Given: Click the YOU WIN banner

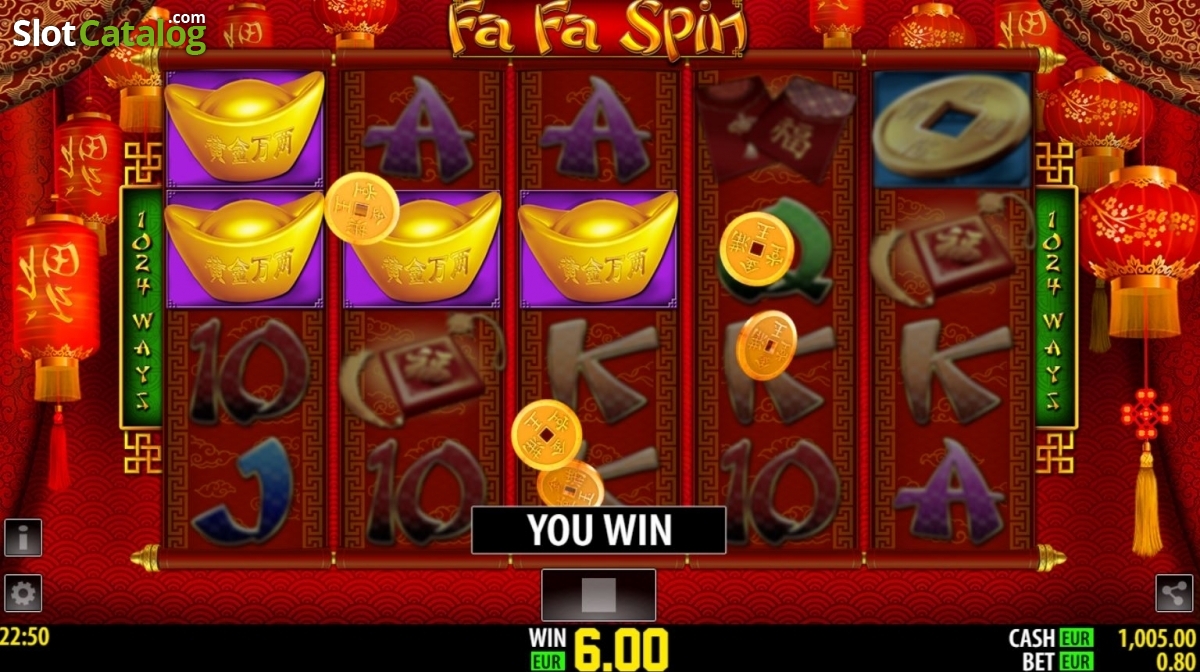Looking at the screenshot, I should pos(599,530).
